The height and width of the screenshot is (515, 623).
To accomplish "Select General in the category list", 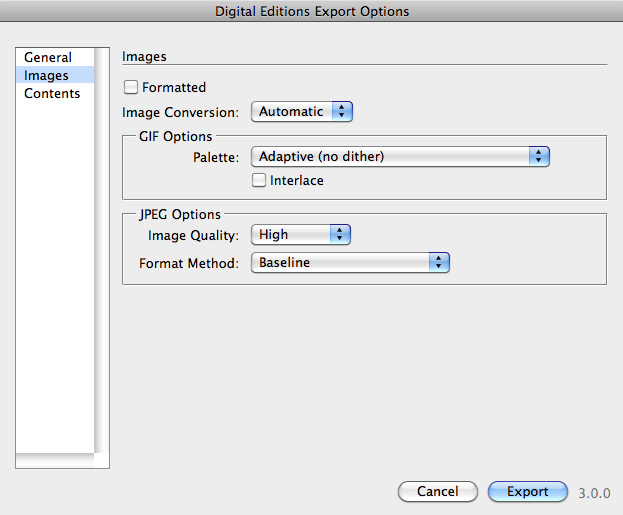I will pos(48,58).
